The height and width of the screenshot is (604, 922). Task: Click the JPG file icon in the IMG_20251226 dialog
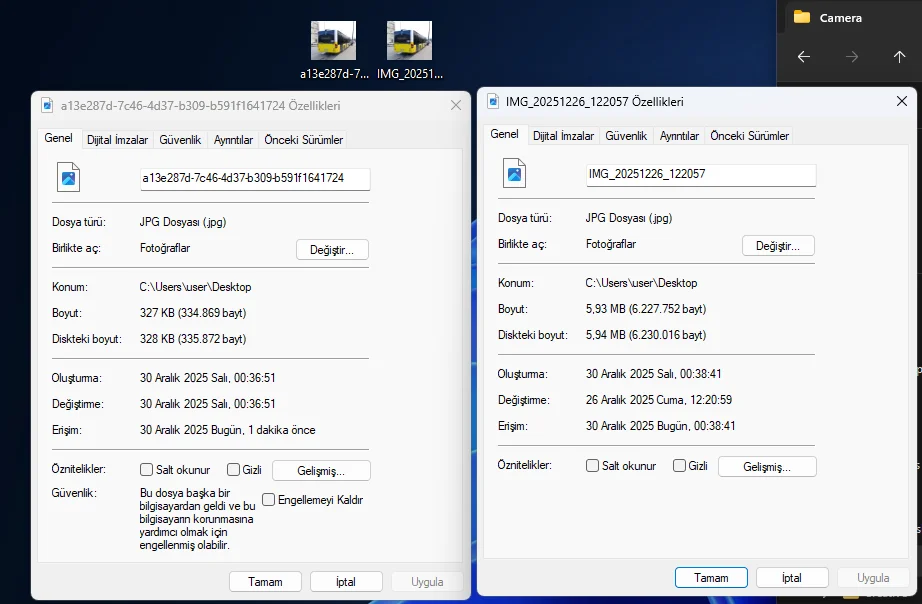(x=515, y=173)
